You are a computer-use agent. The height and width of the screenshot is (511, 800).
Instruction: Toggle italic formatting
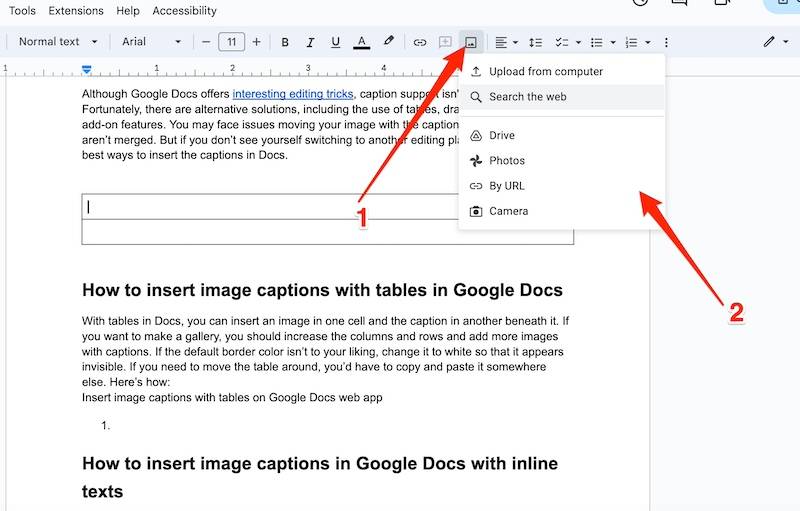click(310, 42)
